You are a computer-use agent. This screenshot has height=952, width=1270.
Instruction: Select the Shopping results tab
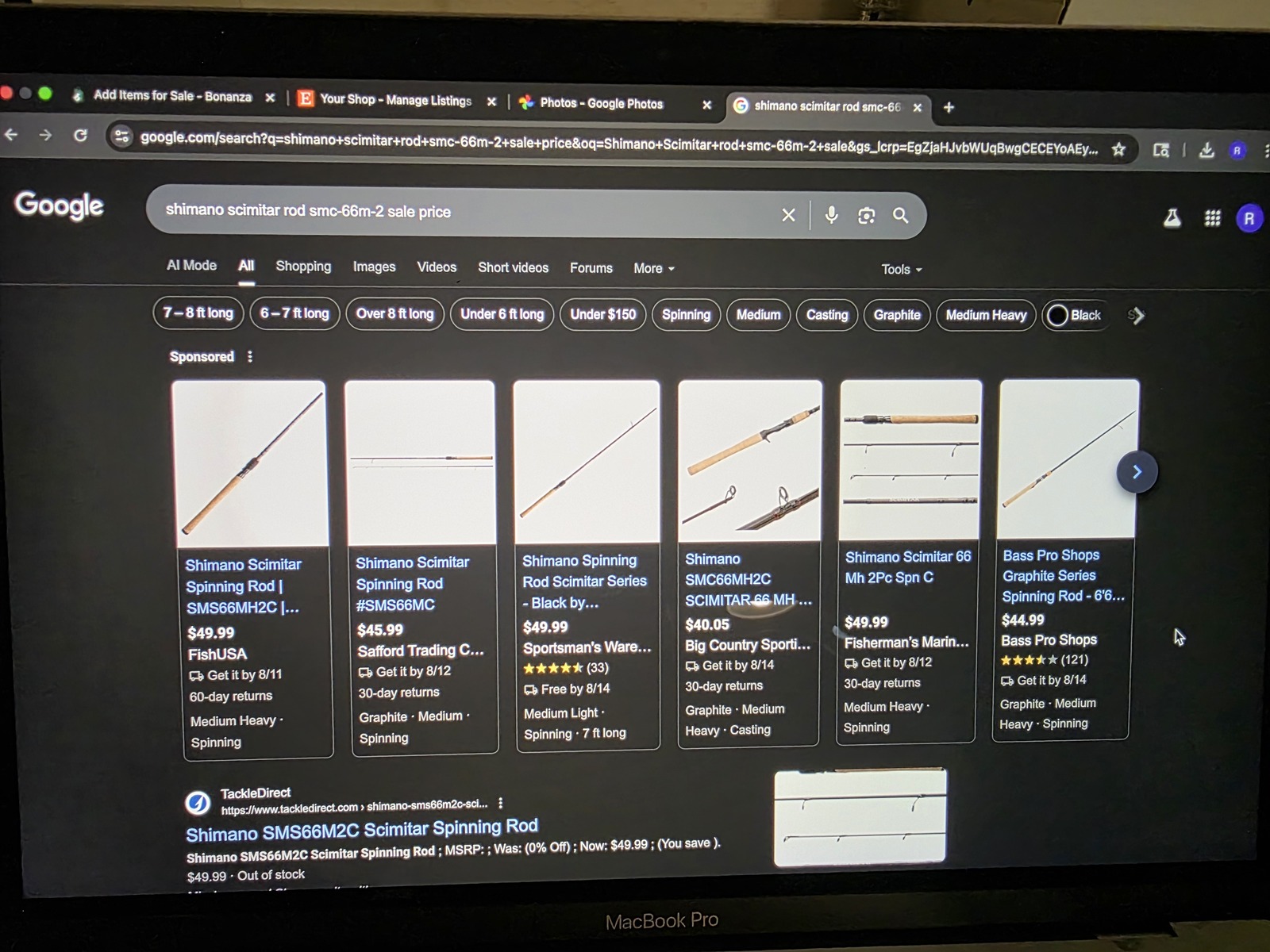coord(303,267)
